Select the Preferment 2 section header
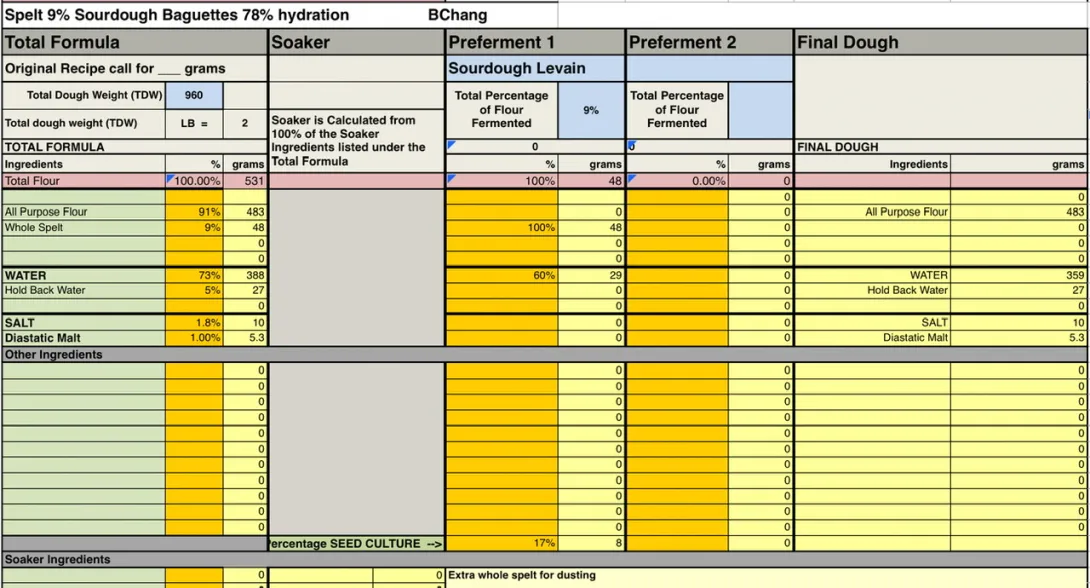This screenshot has height=588, width=1090. tap(709, 42)
